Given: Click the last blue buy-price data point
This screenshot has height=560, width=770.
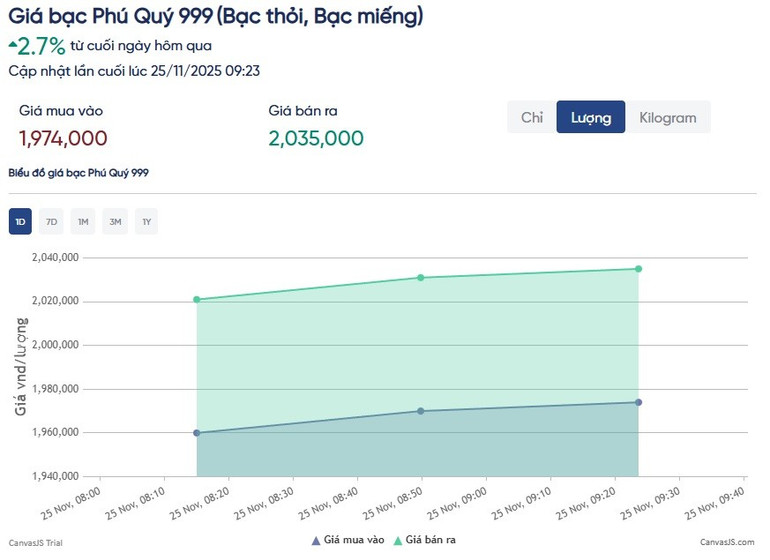Looking at the screenshot, I should 638,402.
